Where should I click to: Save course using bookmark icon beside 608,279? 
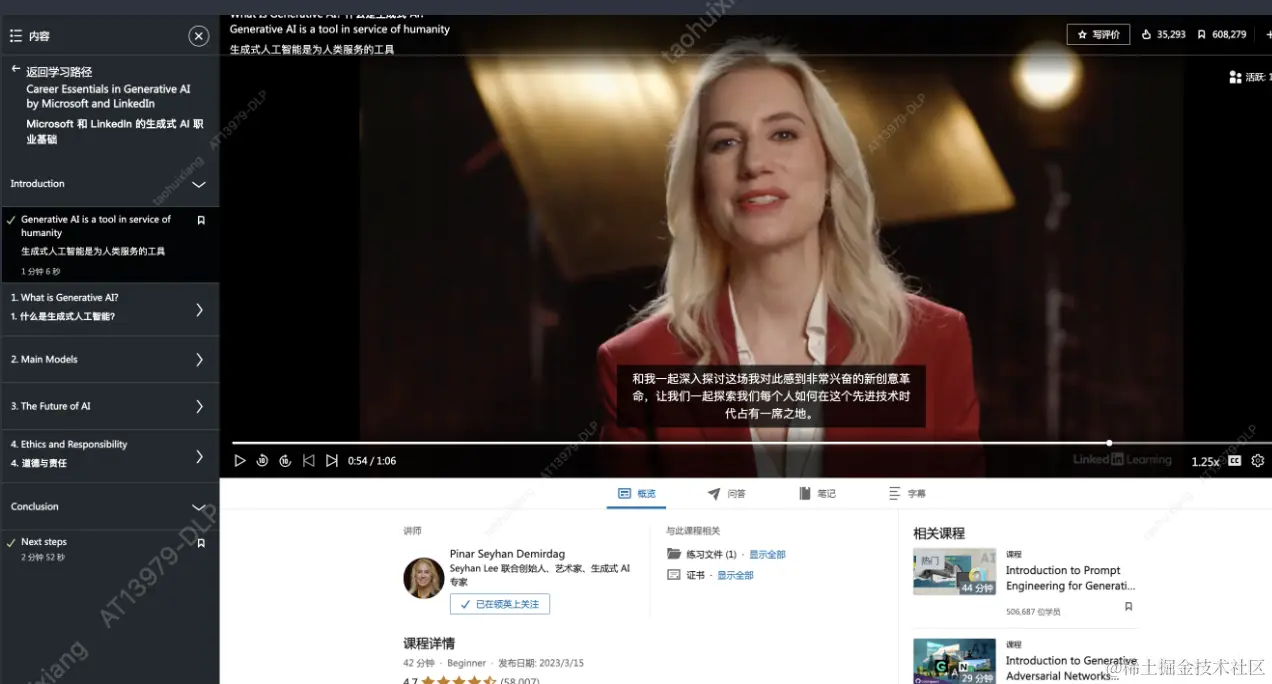[x=1202, y=34]
